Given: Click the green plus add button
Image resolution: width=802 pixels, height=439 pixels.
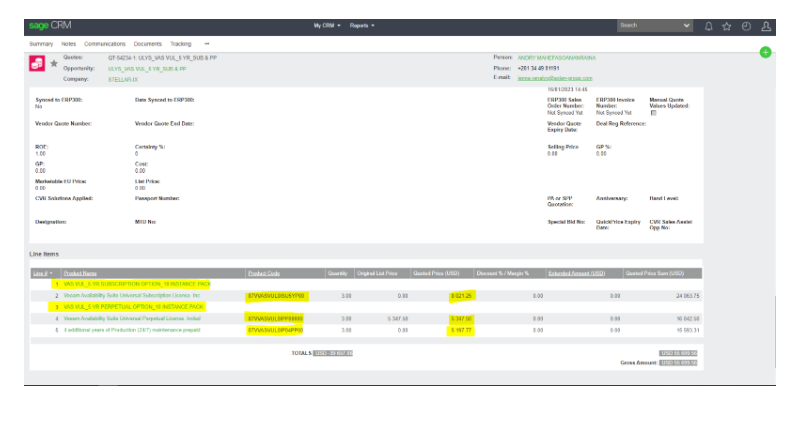Looking at the screenshot, I should 765,52.
